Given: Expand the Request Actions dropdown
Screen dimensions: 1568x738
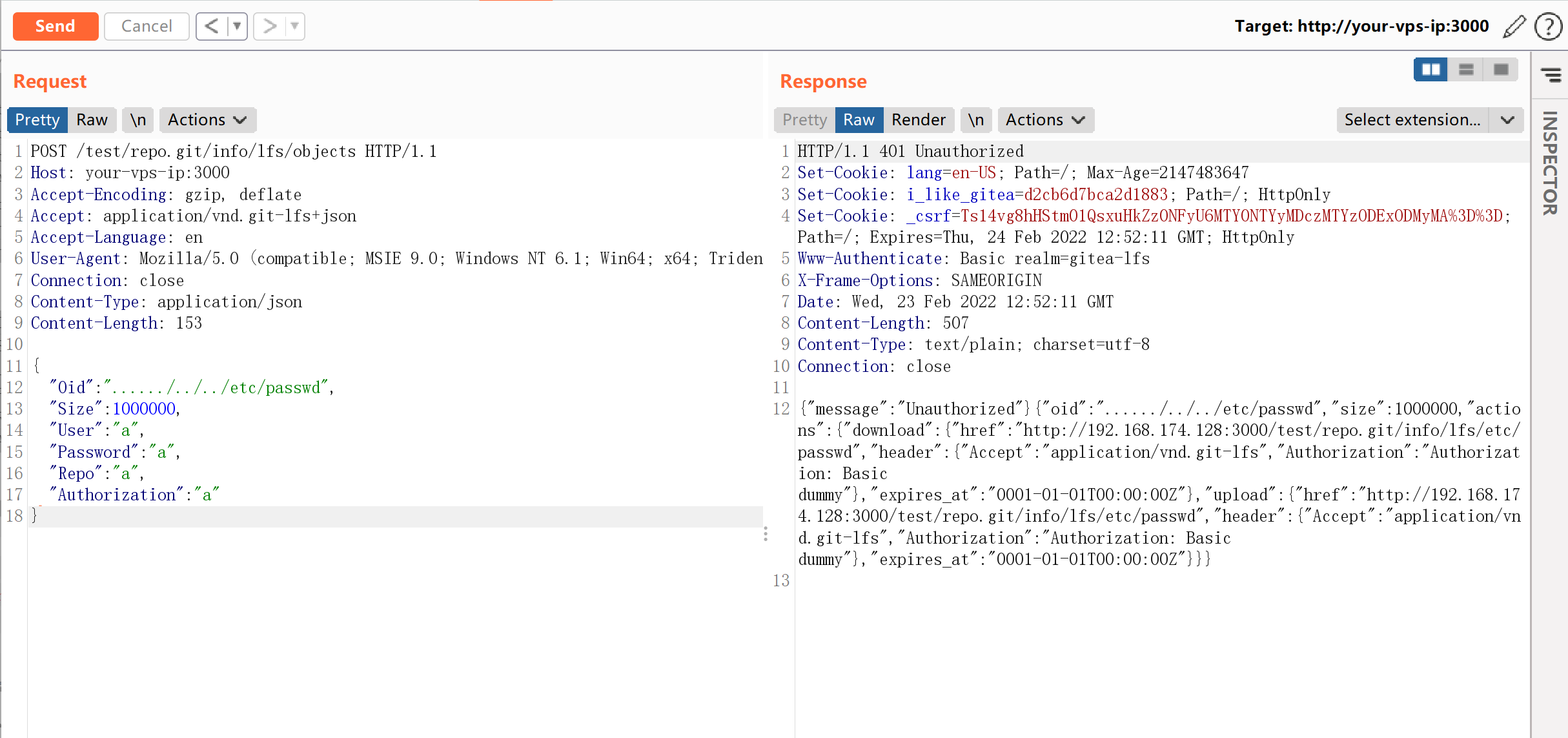Looking at the screenshot, I should coord(207,120).
